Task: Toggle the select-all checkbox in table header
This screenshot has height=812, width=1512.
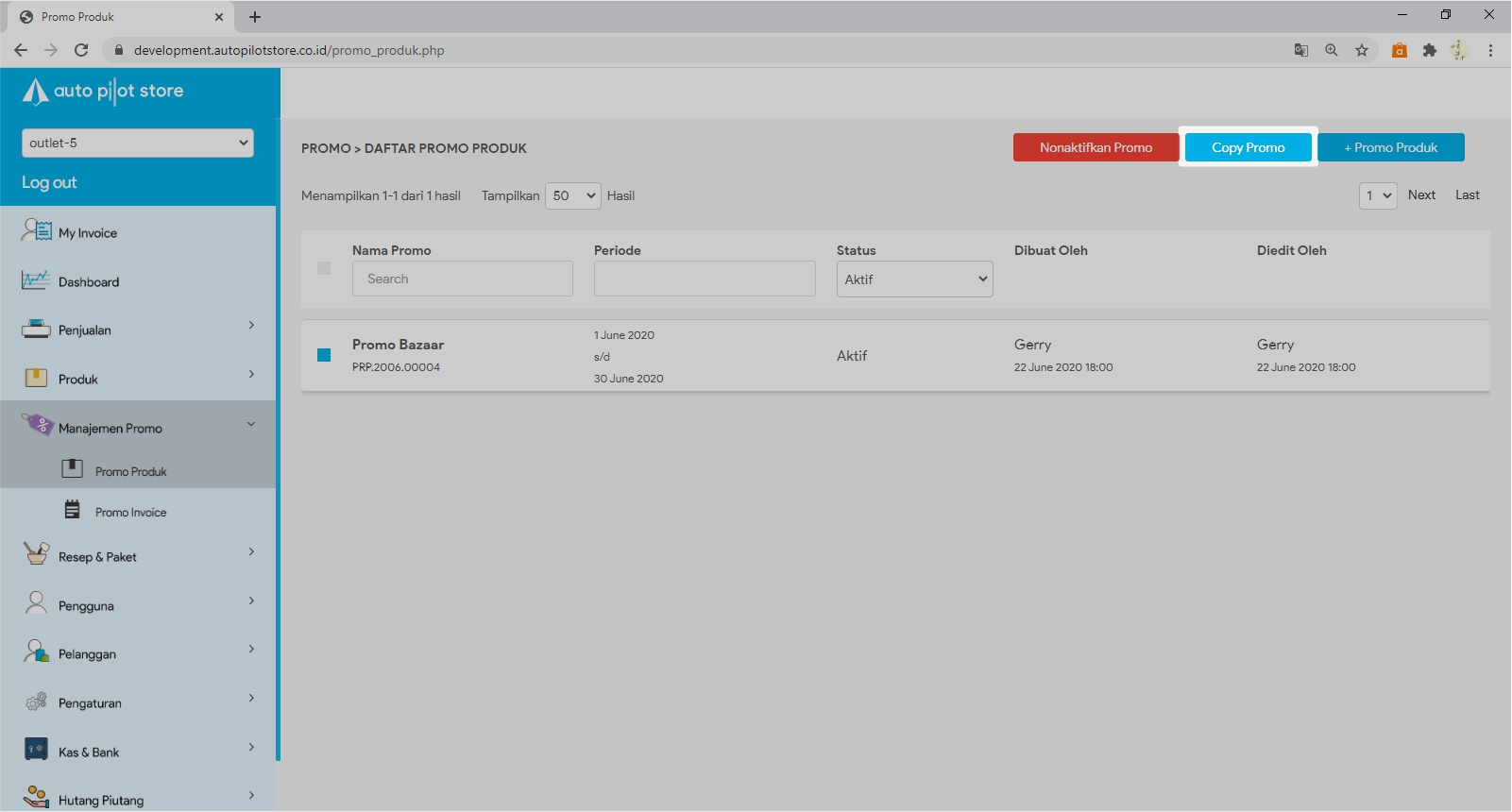Action: tap(324, 268)
